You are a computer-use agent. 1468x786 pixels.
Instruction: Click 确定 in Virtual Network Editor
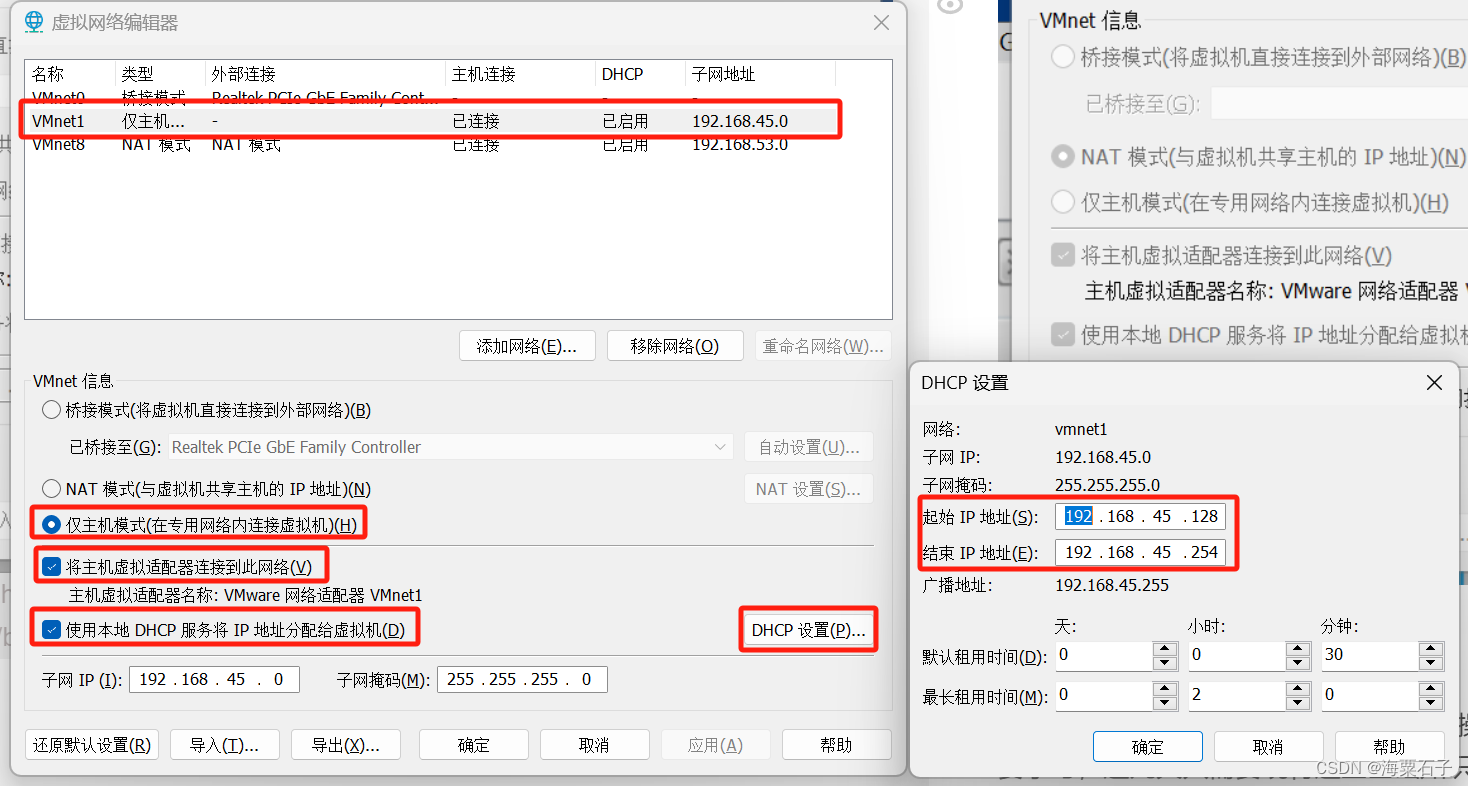[x=474, y=745]
